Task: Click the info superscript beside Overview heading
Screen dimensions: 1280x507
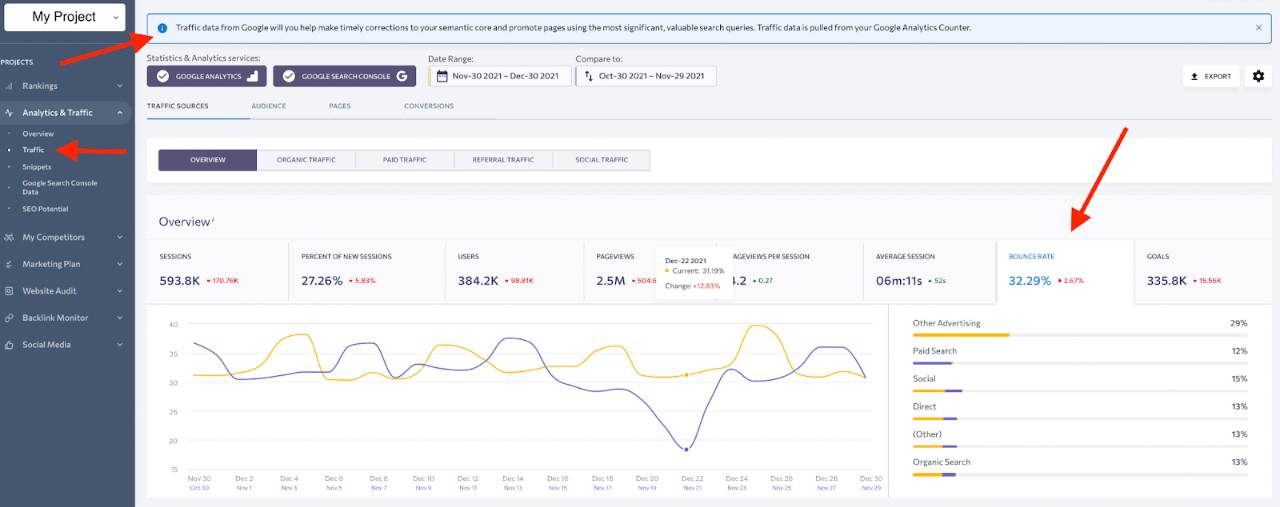Action: point(213,219)
